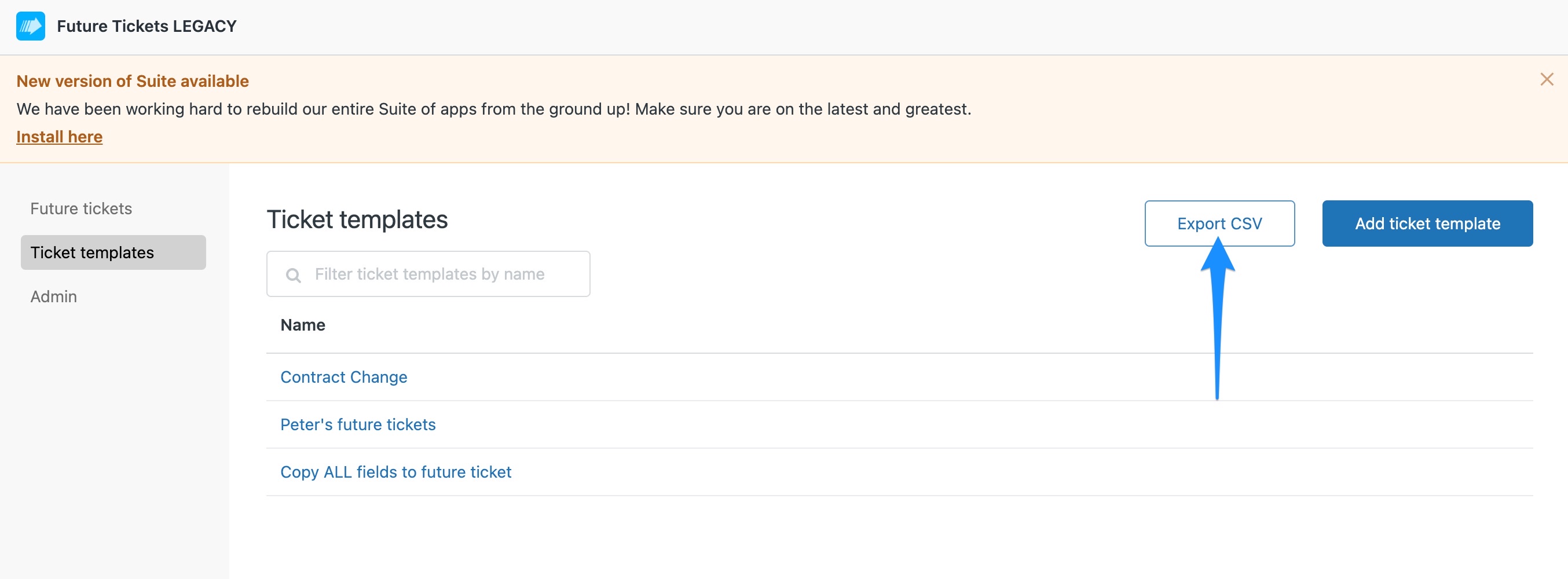Click New version of Suite available heading
1568x579 pixels.
133,81
